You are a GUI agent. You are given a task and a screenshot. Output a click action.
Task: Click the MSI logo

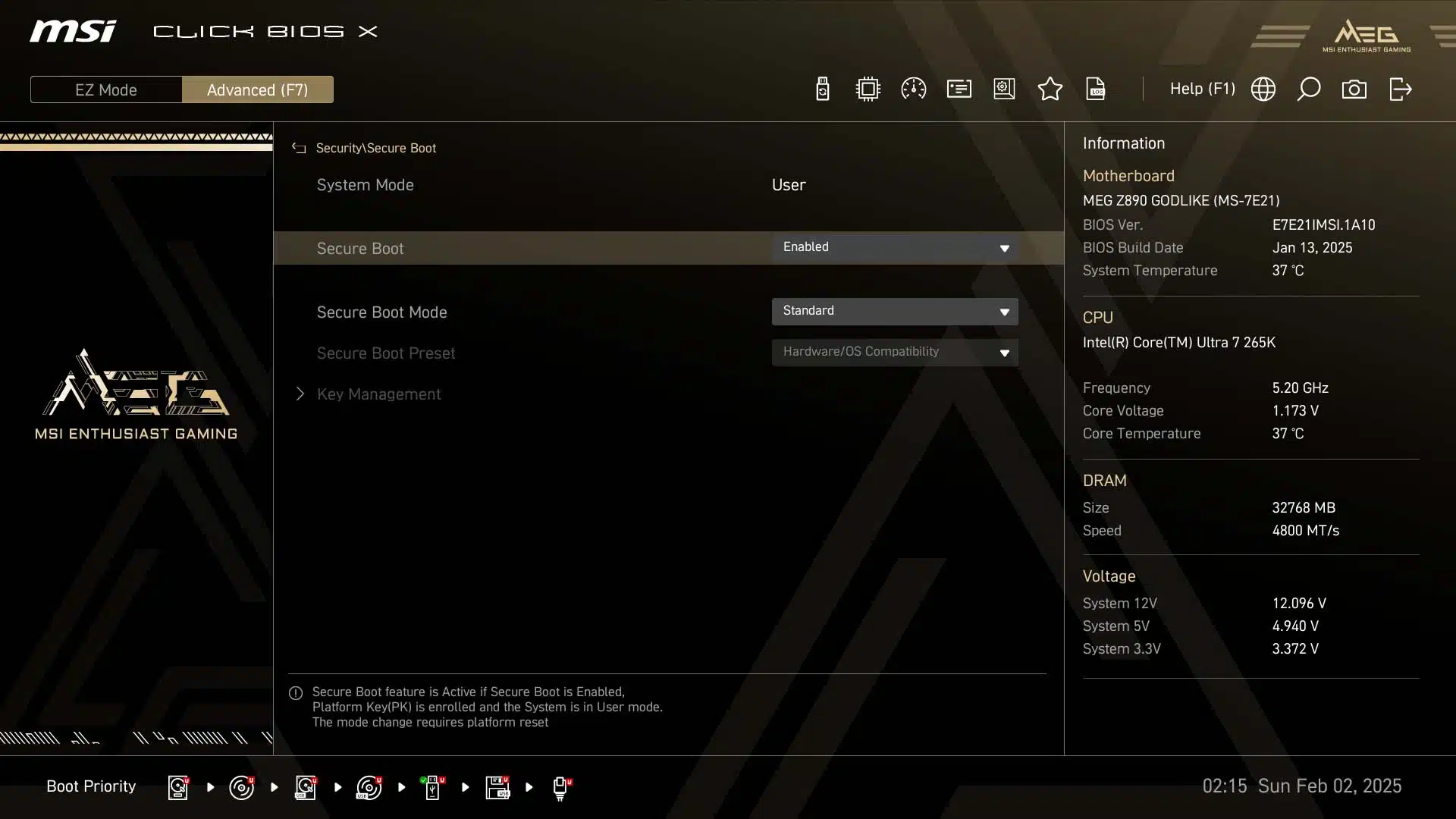tap(73, 31)
